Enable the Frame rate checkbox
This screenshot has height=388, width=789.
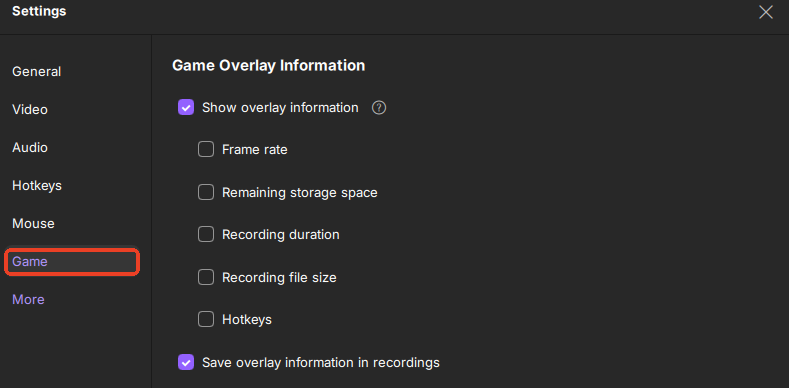(x=206, y=149)
